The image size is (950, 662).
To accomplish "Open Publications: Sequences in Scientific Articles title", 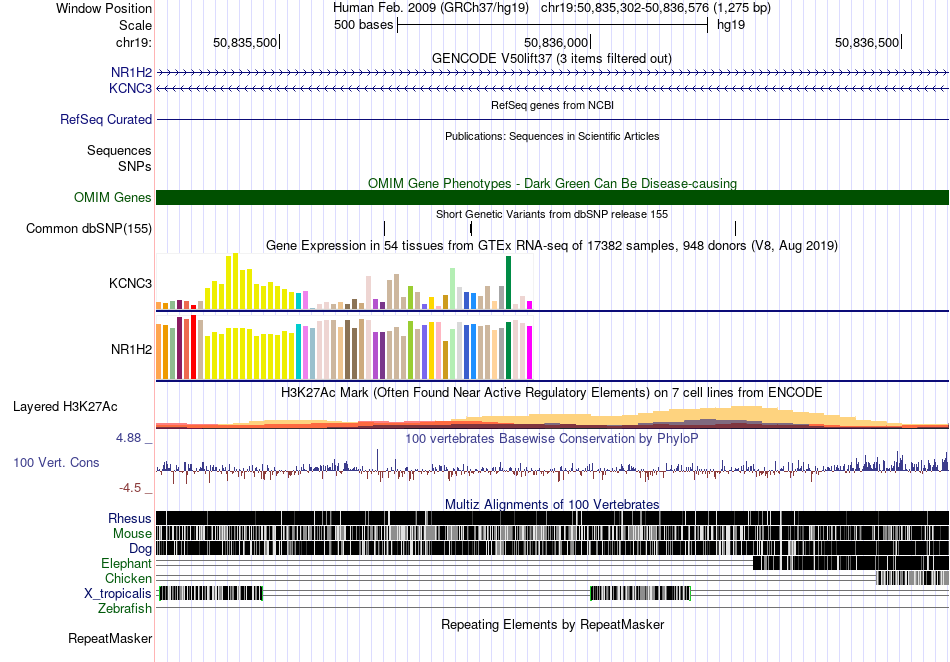I will (x=552, y=136).
